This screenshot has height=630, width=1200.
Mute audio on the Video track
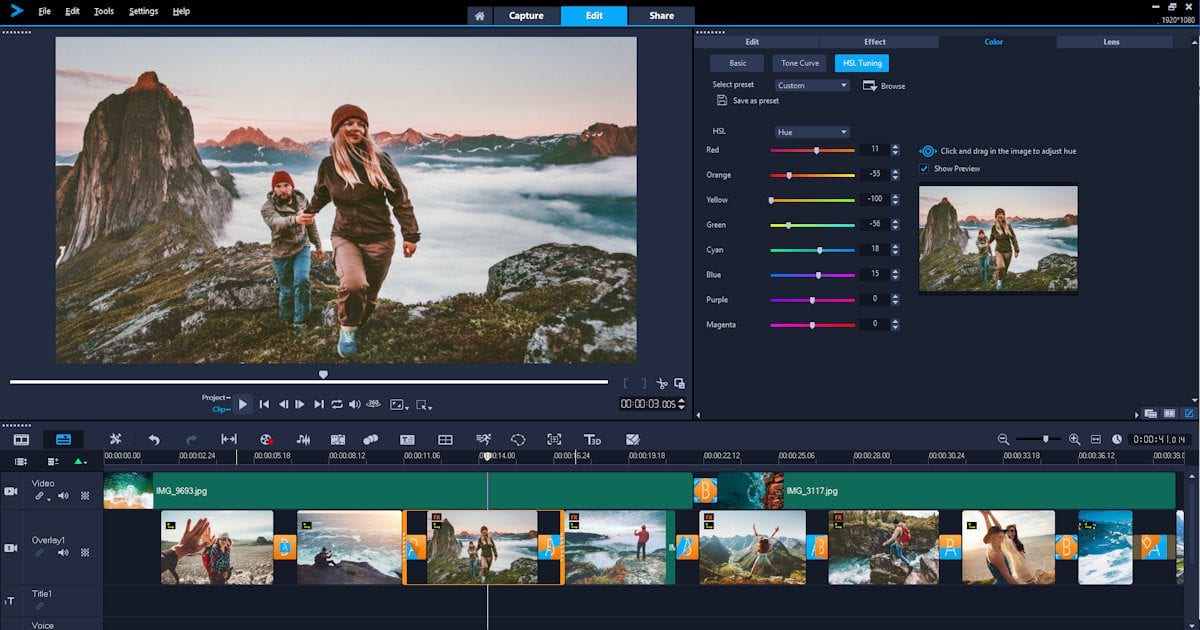click(x=62, y=496)
